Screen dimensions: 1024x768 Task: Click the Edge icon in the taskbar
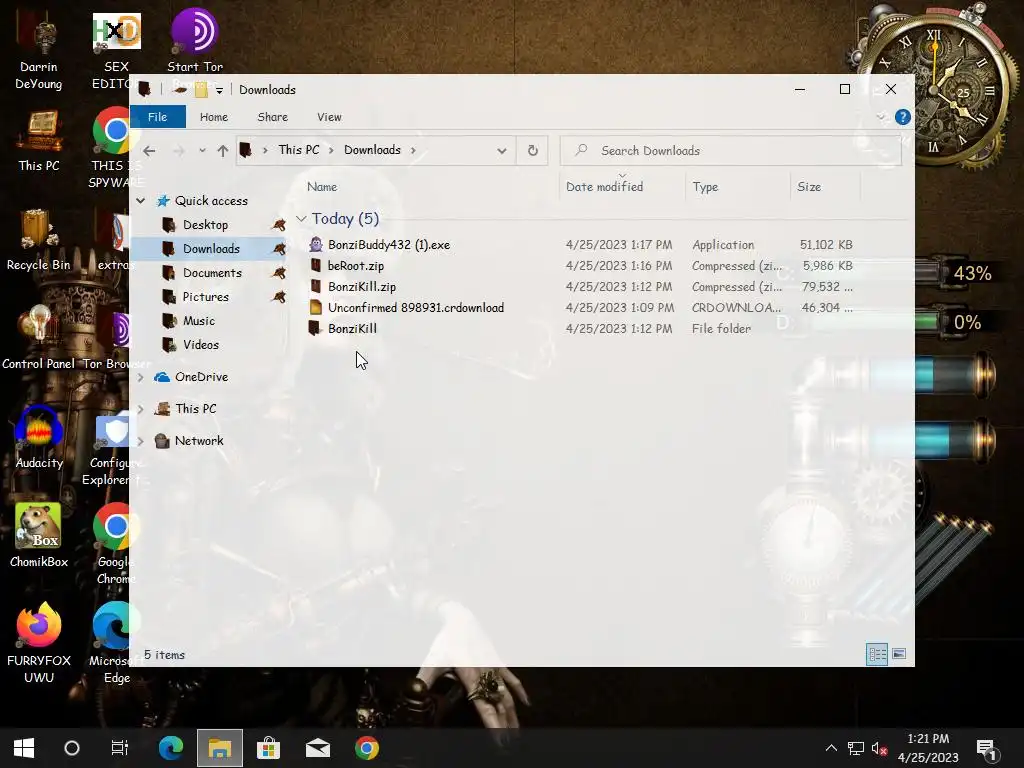[171, 748]
